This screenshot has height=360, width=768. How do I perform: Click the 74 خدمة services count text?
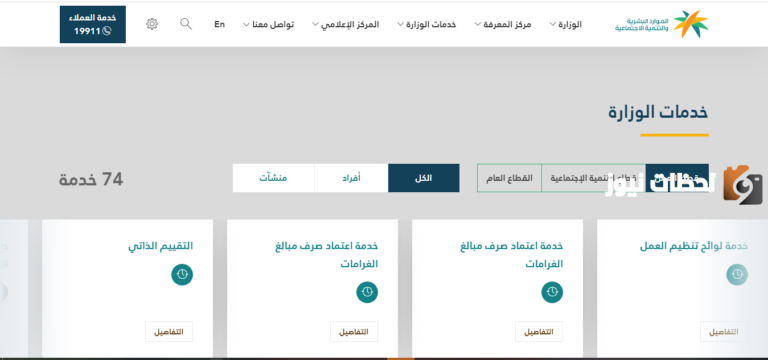click(91, 179)
